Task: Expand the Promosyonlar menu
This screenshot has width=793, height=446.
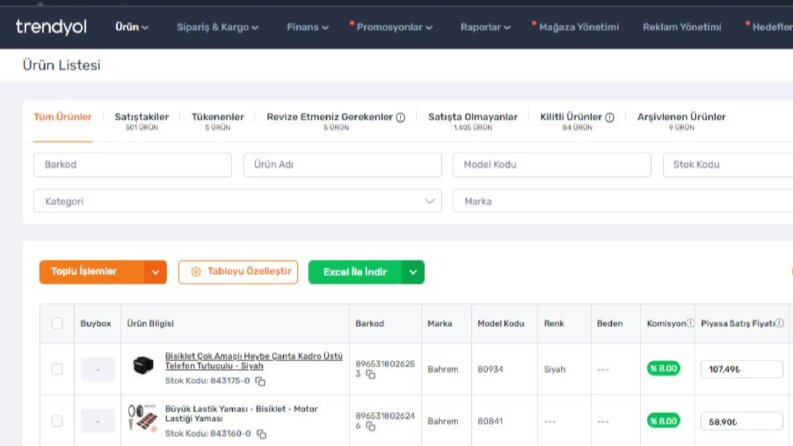Action: 394,27
